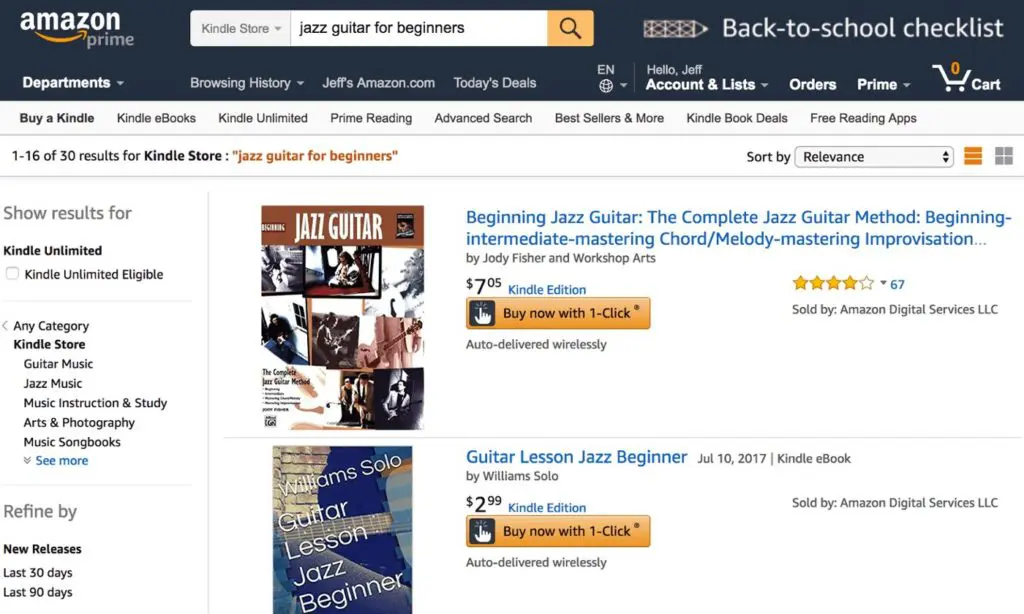Open the Sort by Relevance dropdown
Screen dimensions: 1024x614
click(874, 157)
